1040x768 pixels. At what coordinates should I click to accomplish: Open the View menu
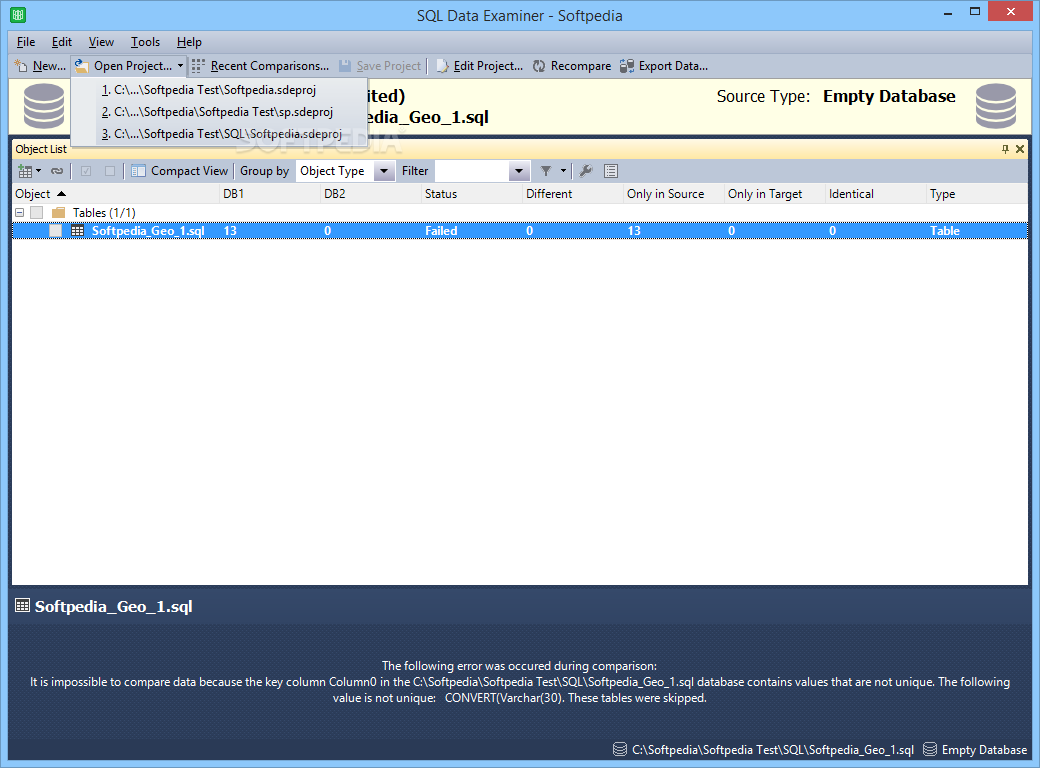click(101, 42)
